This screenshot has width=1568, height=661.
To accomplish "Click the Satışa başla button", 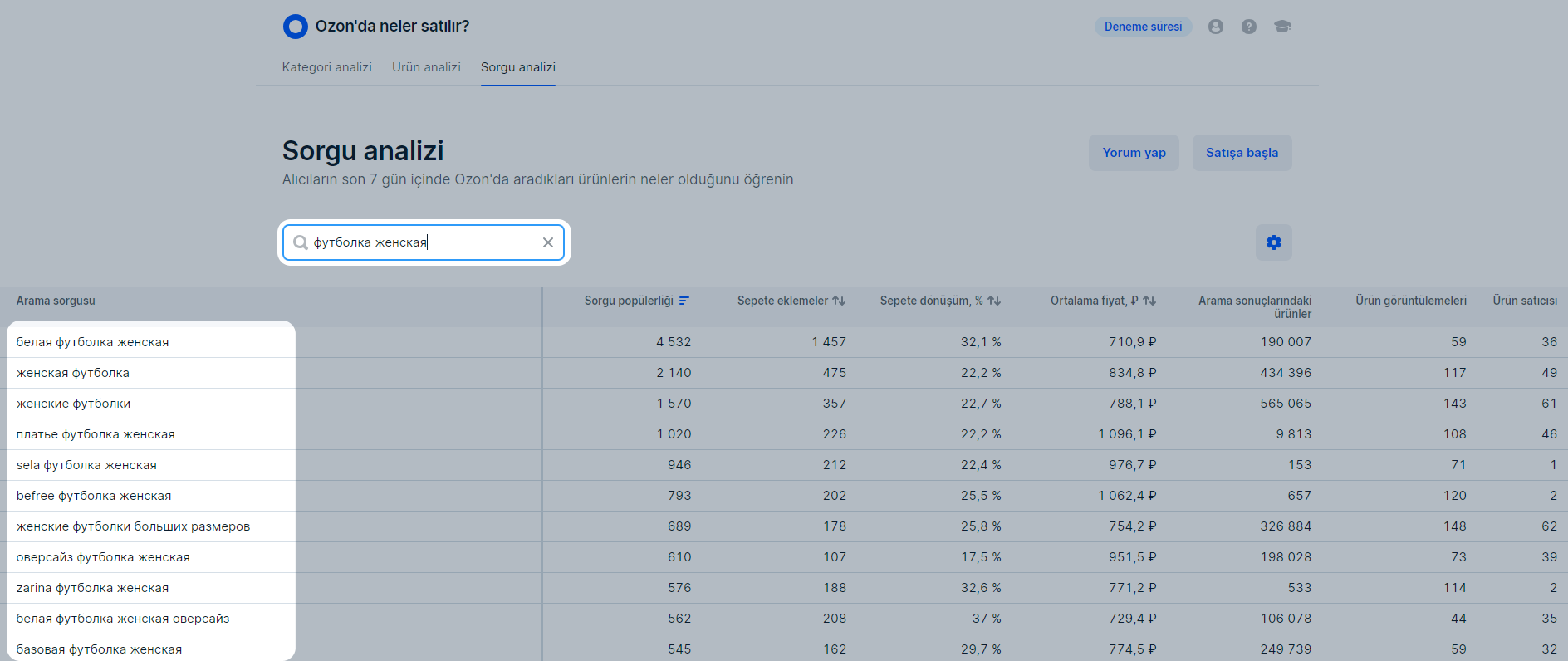I will click(x=1242, y=153).
